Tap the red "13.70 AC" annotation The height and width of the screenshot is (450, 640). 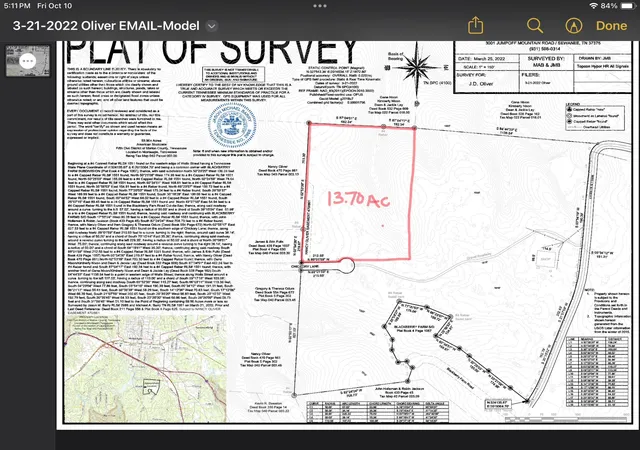pyautogui.click(x=358, y=199)
